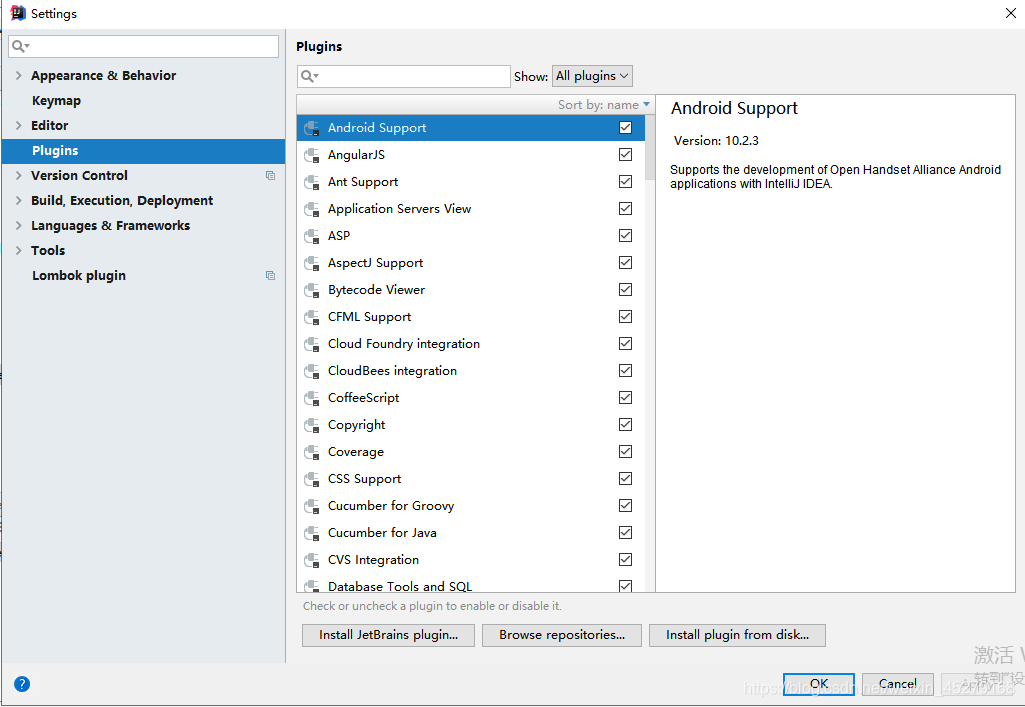Select the Database Tools and SQL row

click(471, 584)
